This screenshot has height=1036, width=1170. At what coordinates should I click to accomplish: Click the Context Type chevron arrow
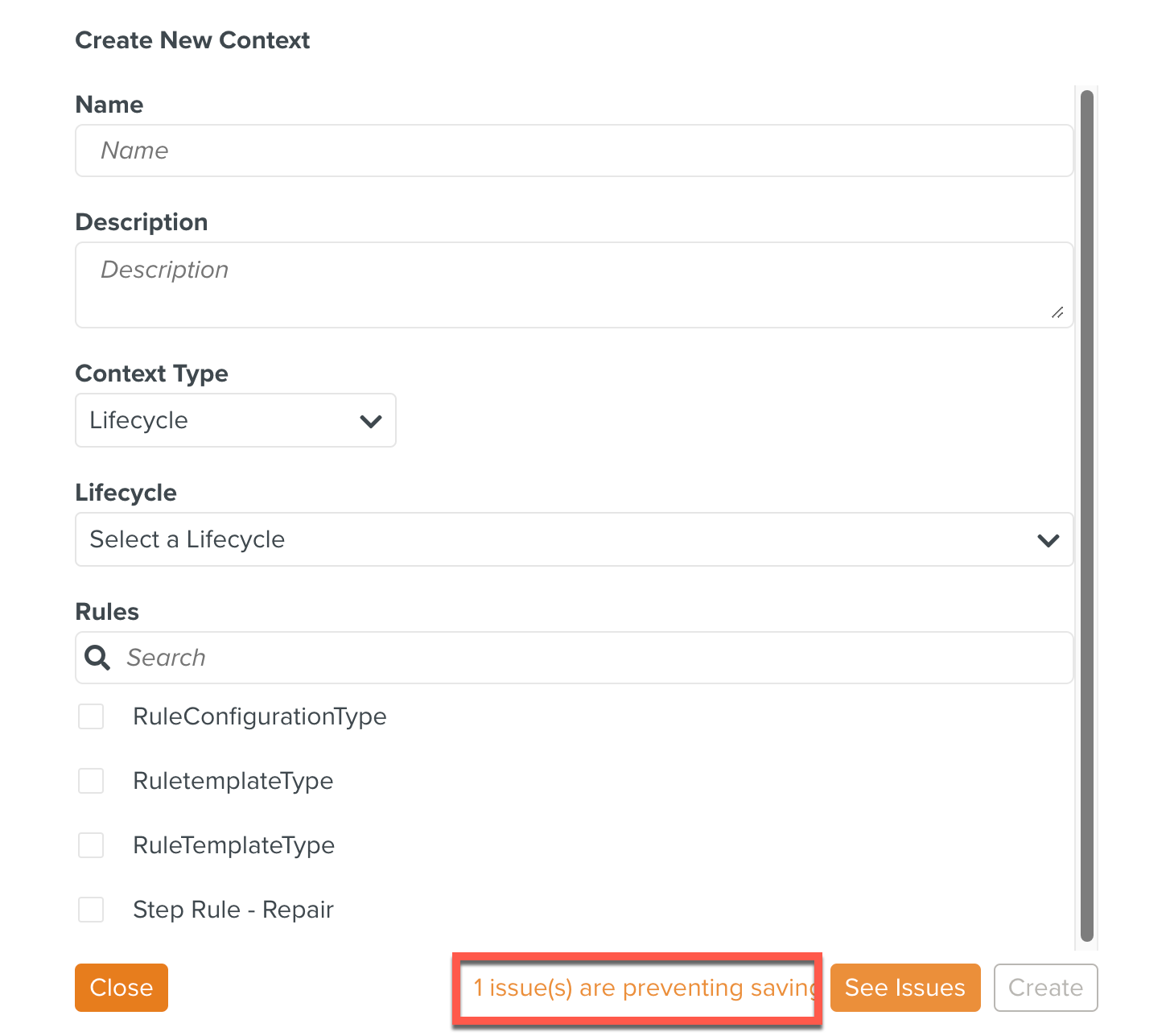click(x=370, y=421)
